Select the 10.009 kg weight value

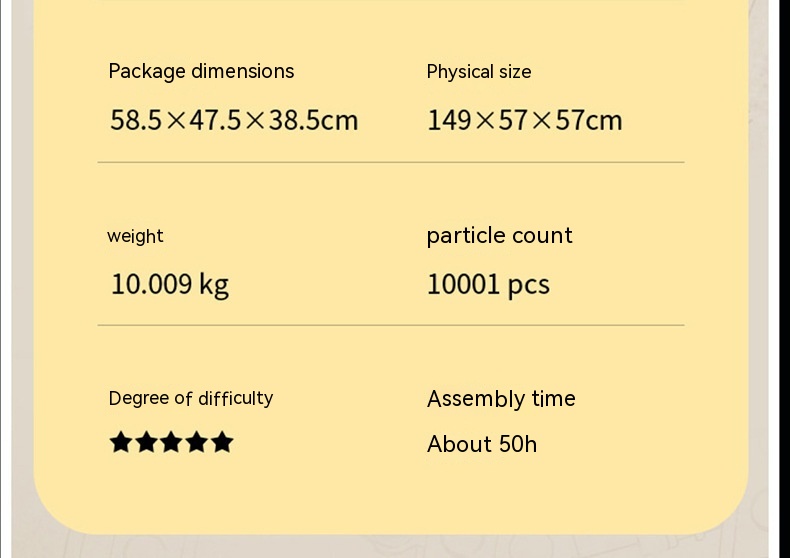(169, 284)
